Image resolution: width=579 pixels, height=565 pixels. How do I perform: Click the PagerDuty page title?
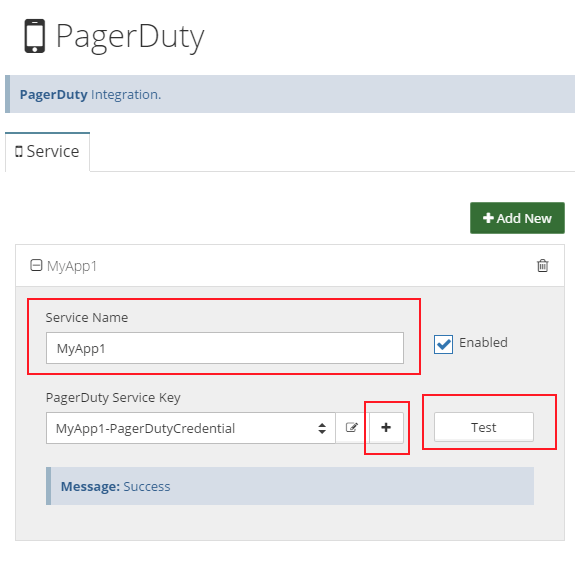(x=130, y=37)
